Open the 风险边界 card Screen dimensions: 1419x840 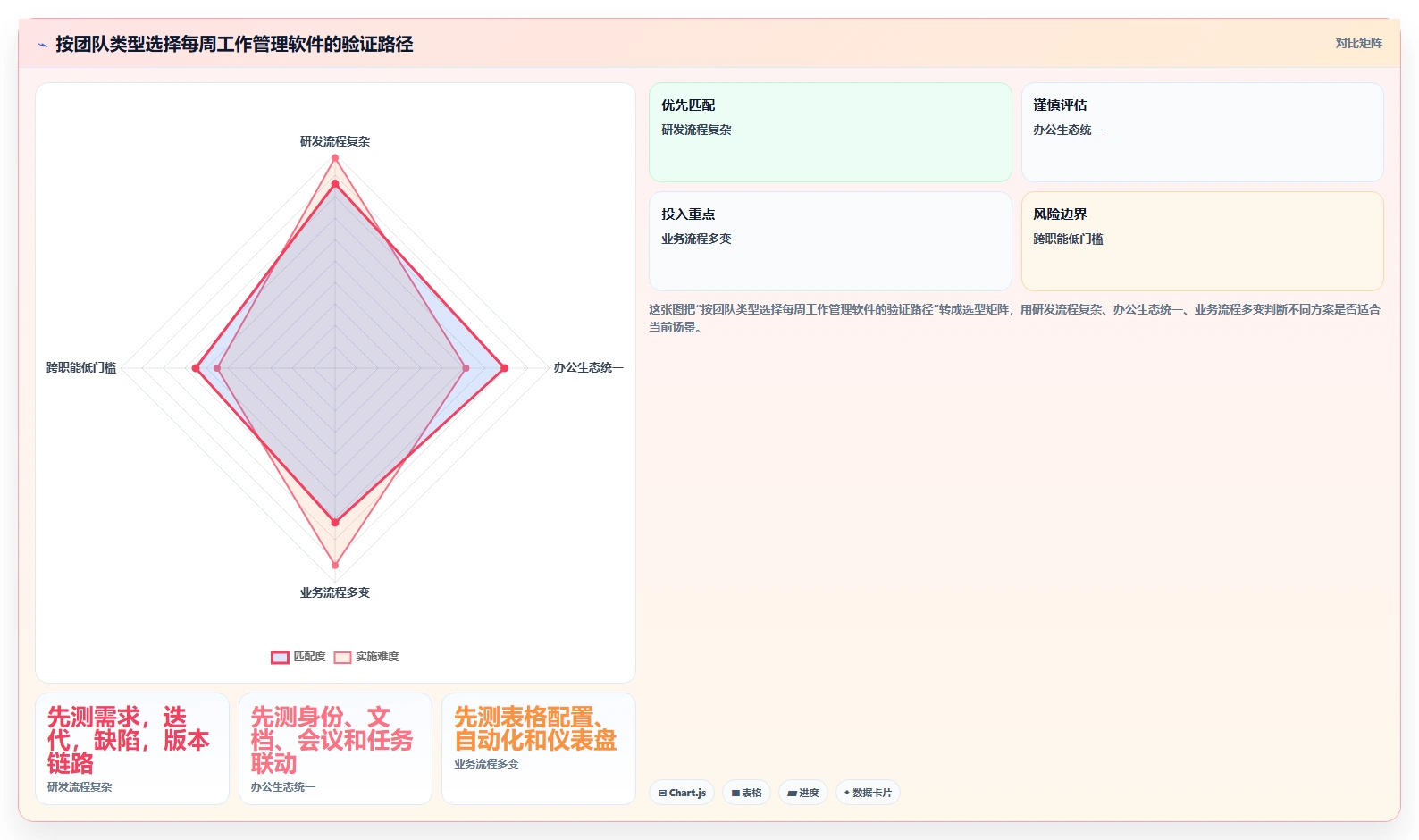(1203, 241)
